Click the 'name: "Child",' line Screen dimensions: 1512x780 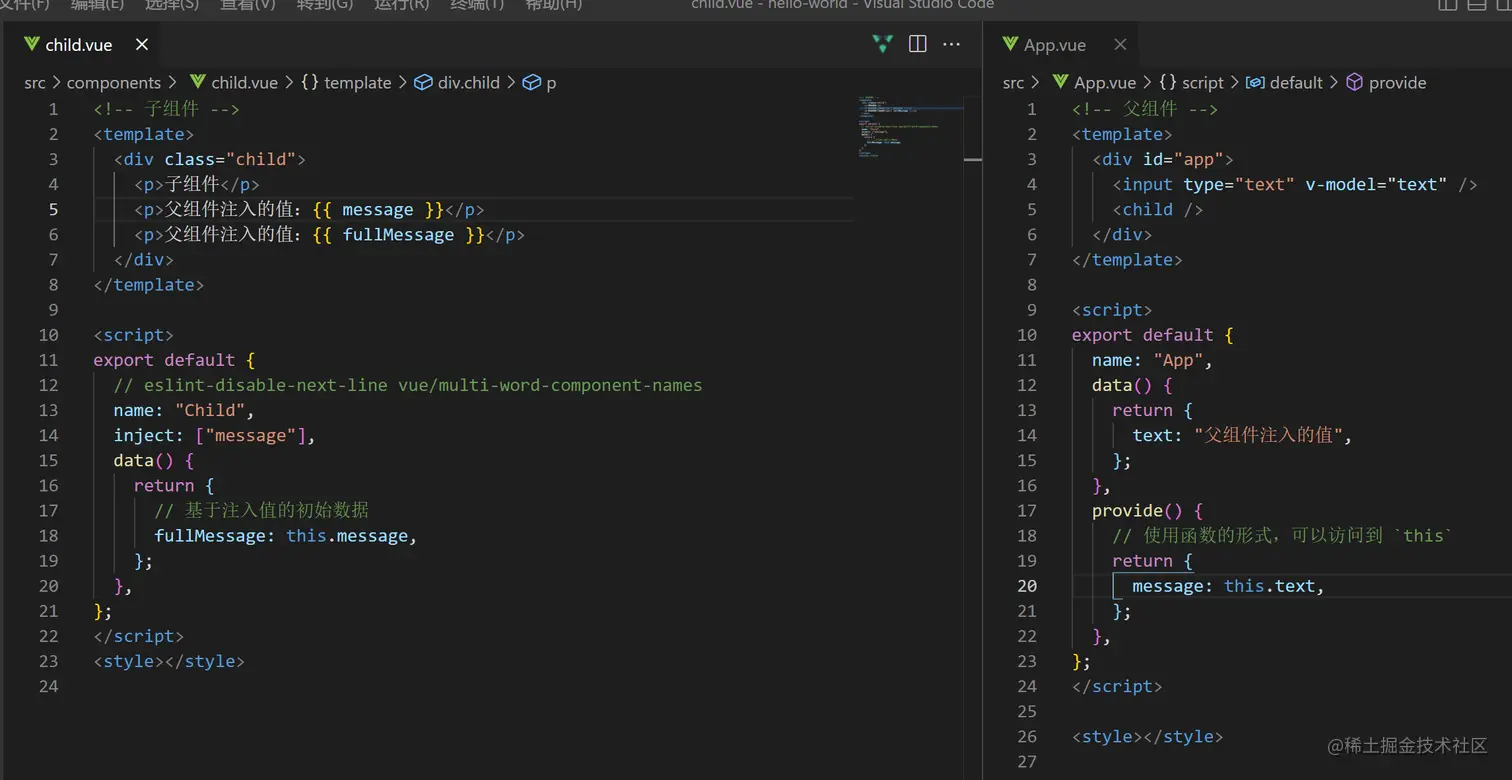[x=185, y=410]
